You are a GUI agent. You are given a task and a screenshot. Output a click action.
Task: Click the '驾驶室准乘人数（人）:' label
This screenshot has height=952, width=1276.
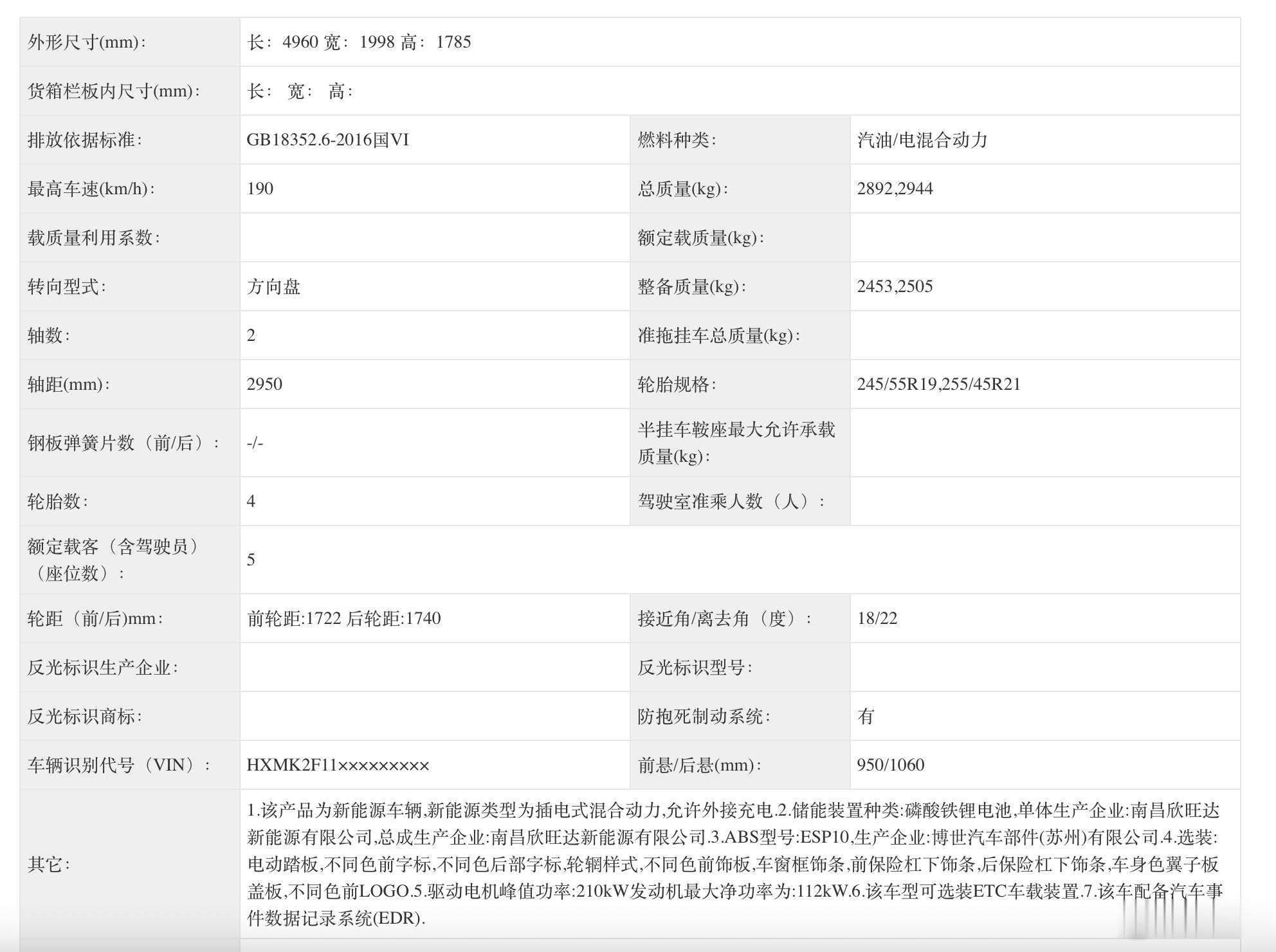point(731,501)
